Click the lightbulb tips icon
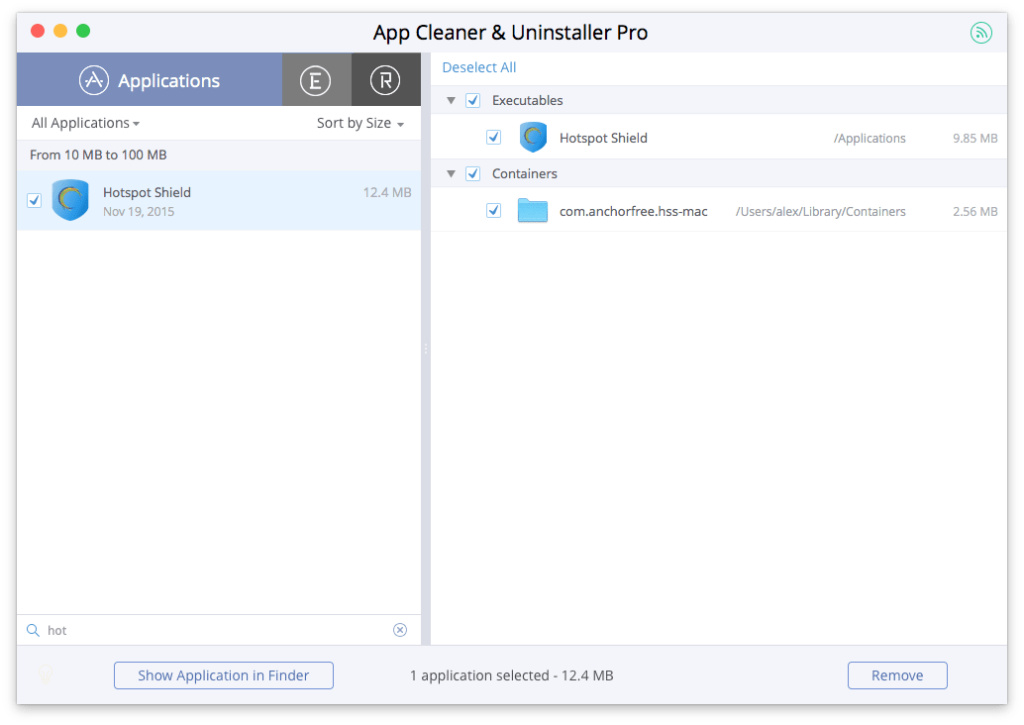 (46, 675)
